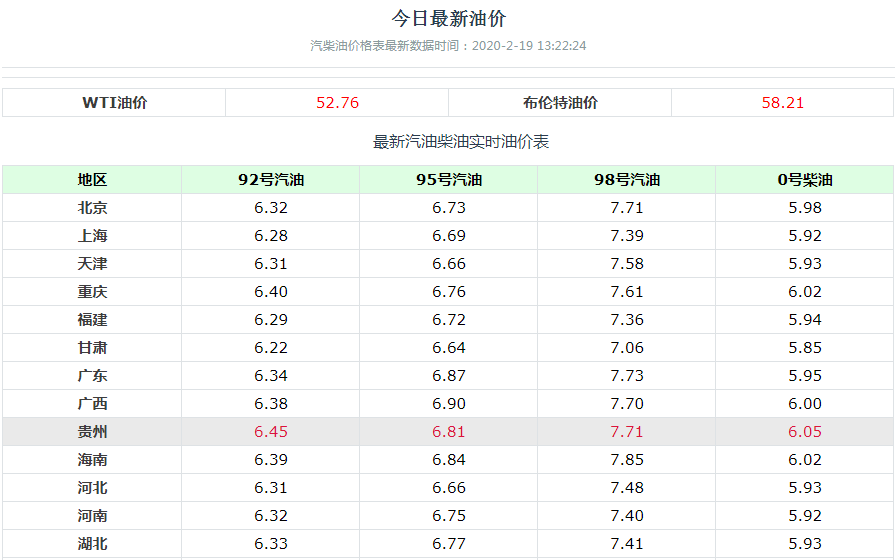895x560 pixels.
Task: Open the 重庆 region entry
Action: point(92,292)
